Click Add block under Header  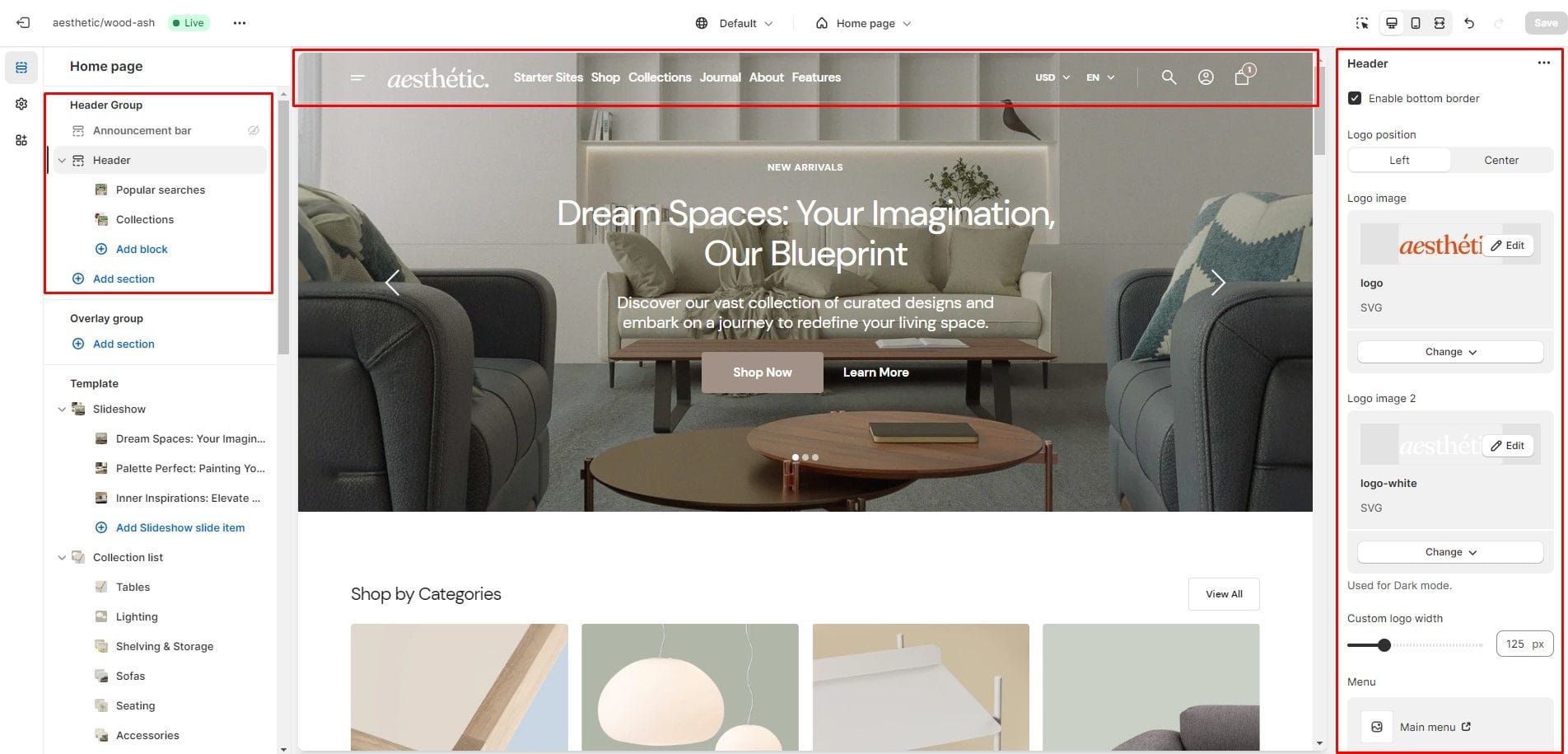click(142, 249)
